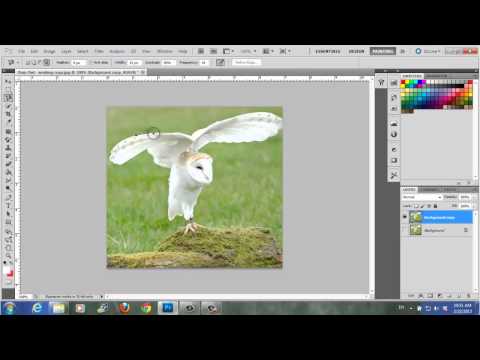This screenshot has height=360, width=480.
Task: Open Mini Bridge from the application bar
Action: [213, 51]
